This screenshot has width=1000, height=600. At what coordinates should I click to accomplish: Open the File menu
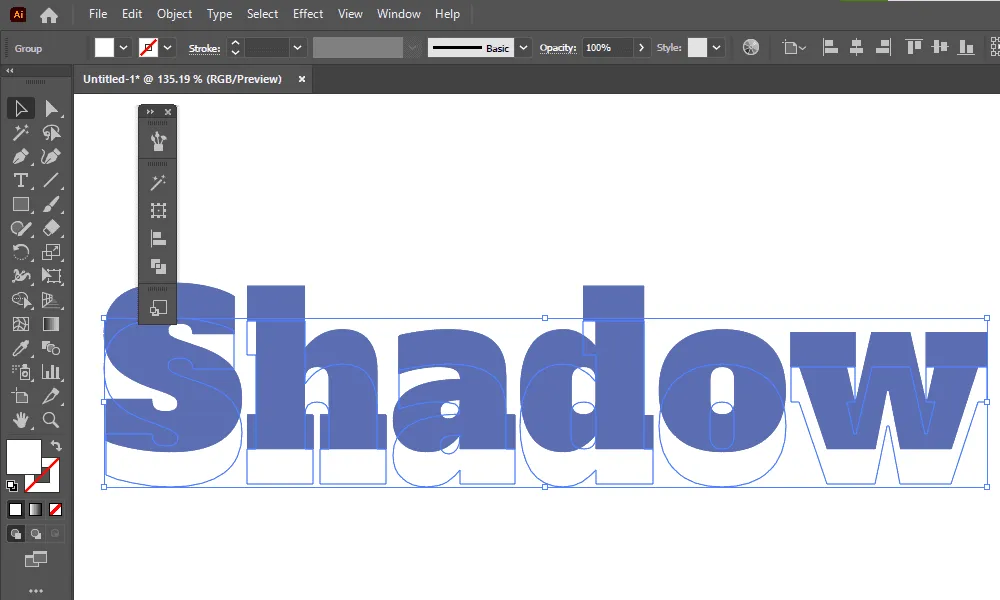(98, 13)
